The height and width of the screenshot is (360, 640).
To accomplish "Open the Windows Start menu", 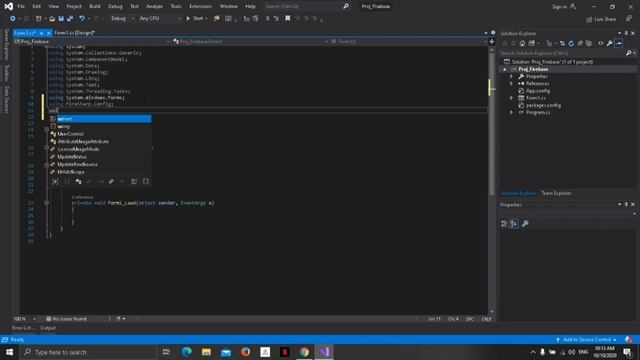I will (x=9, y=352).
